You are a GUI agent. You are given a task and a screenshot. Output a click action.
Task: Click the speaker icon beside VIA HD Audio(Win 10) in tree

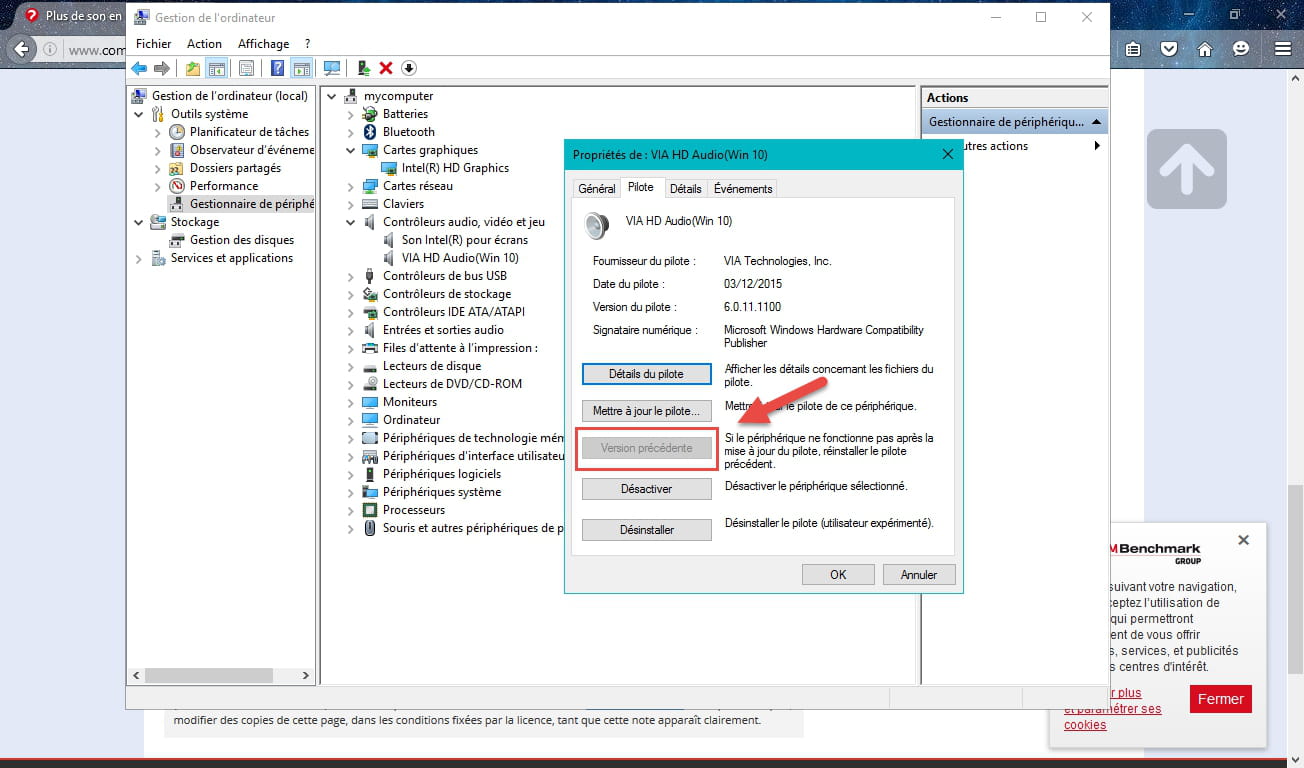tap(390, 258)
